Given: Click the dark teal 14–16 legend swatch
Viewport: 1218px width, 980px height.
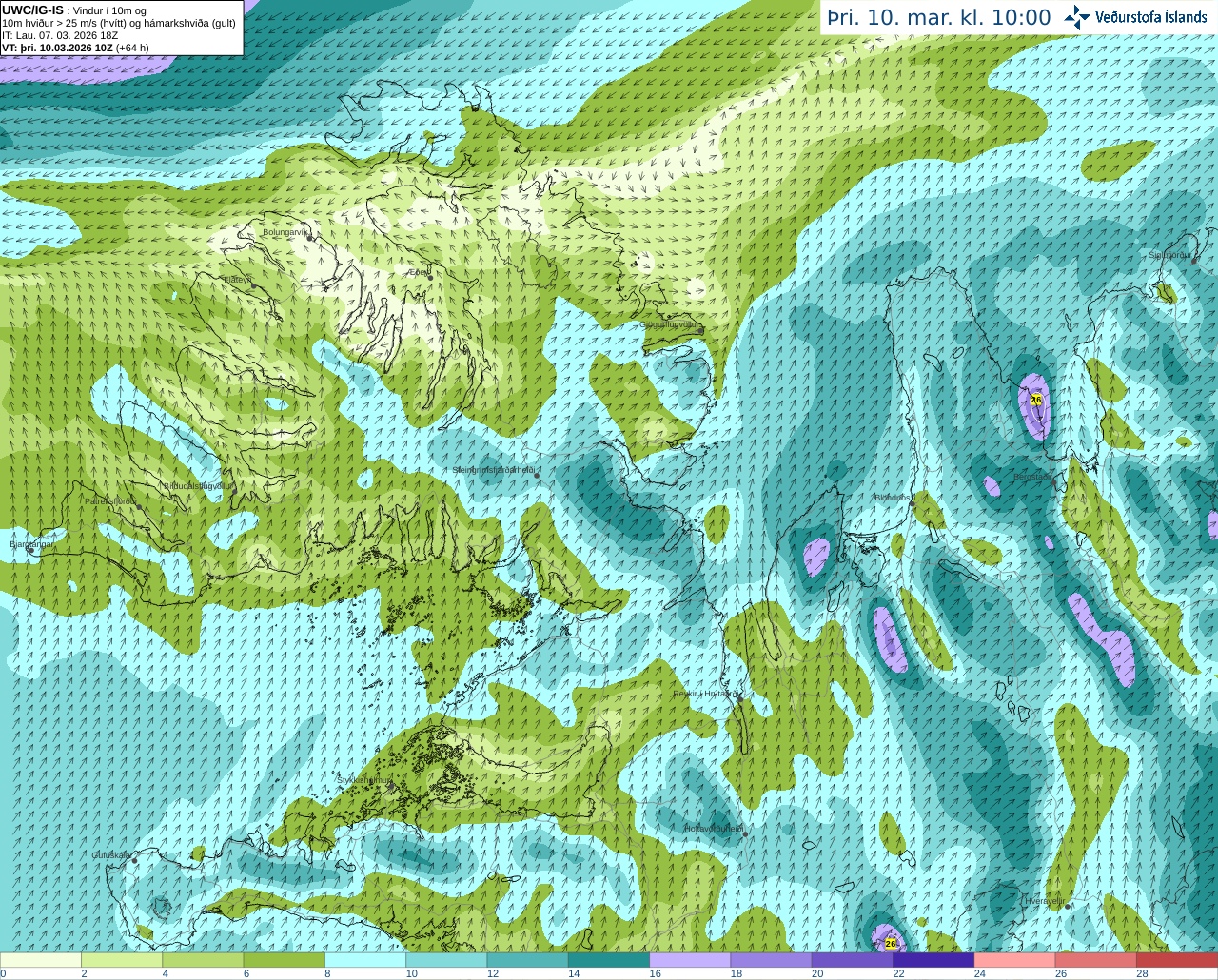Looking at the screenshot, I should 609,960.
